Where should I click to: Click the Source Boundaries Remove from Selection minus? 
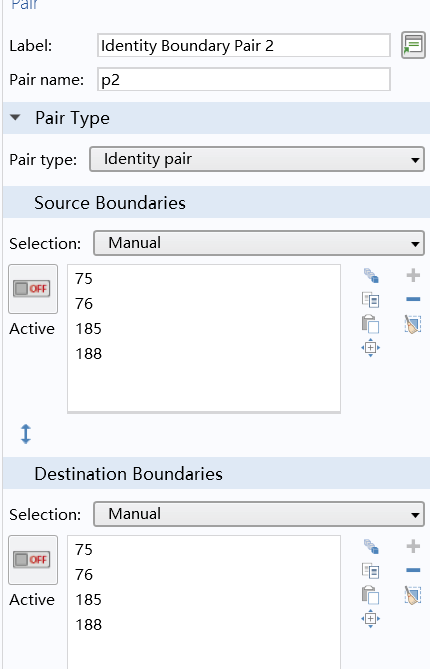tap(413, 300)
